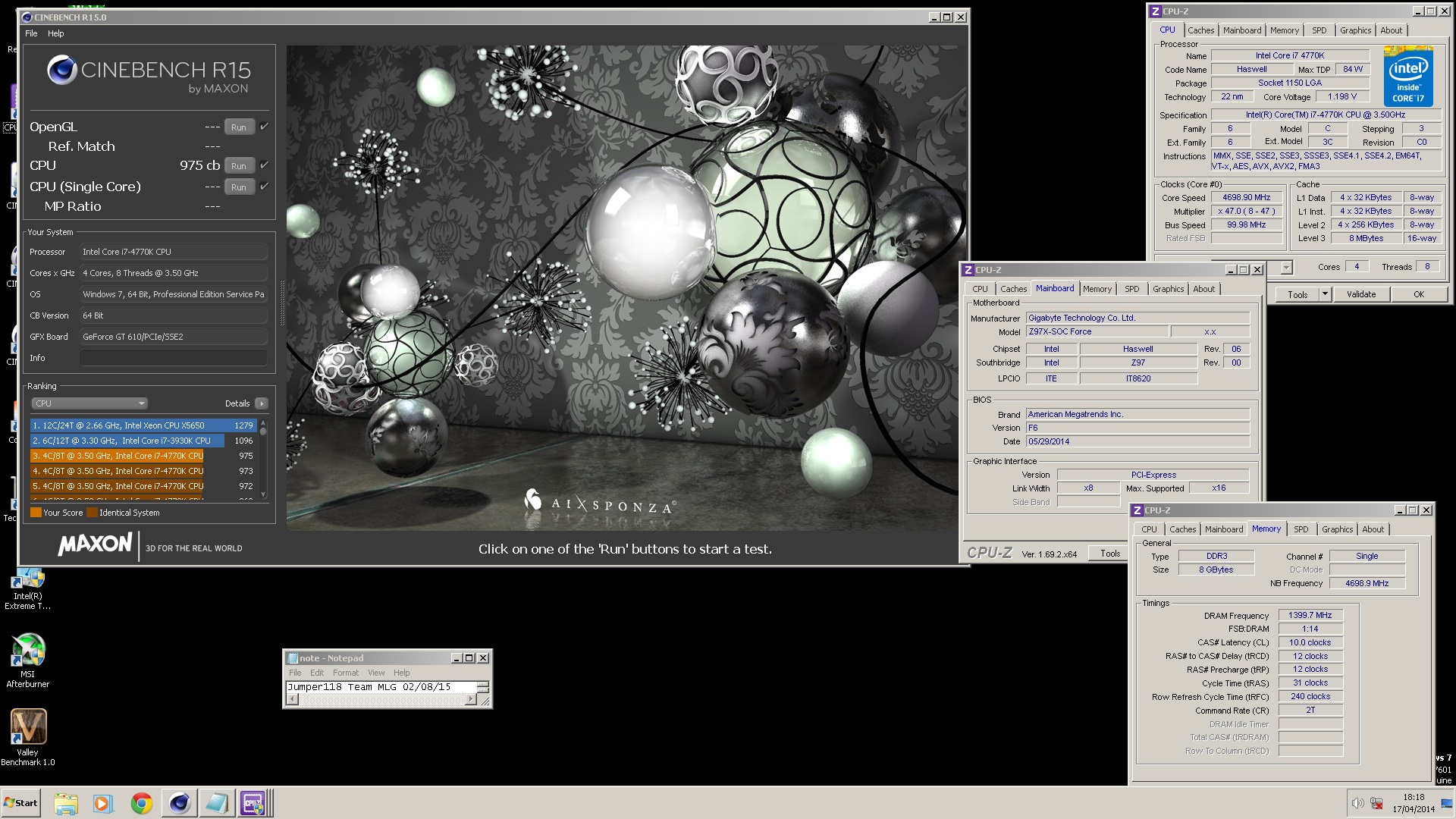
Task: Select CPU tab in Memory CPU-Z window
Action: tap(1150, 529)
